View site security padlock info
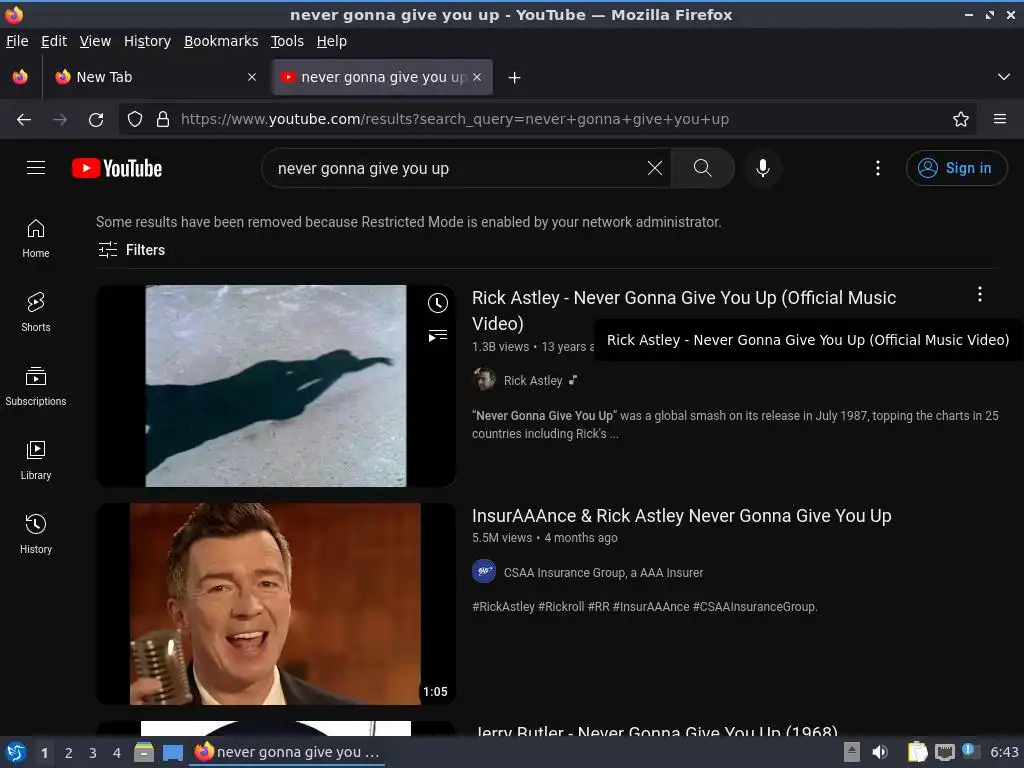This screenshot has height=768, width=1024. pos(163,119)
